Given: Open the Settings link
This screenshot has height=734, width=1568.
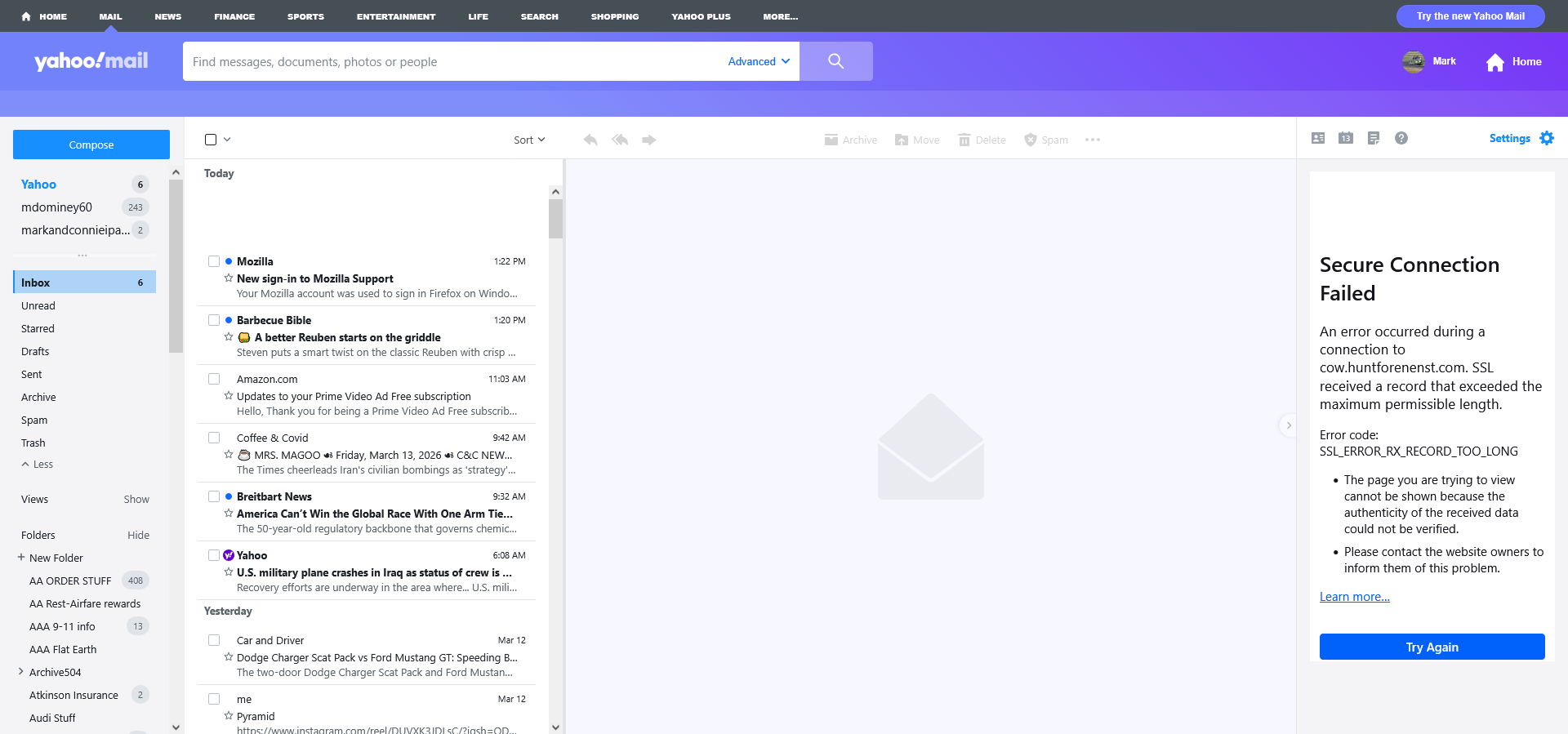Looking at the screenshot, I should tap(1510, 139).
